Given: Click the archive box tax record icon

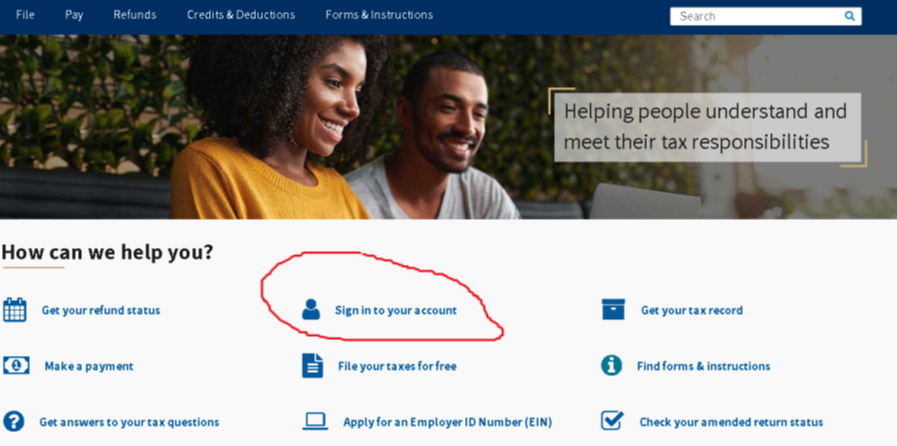Looking at the screenshot, I should [x=613, y=309].
